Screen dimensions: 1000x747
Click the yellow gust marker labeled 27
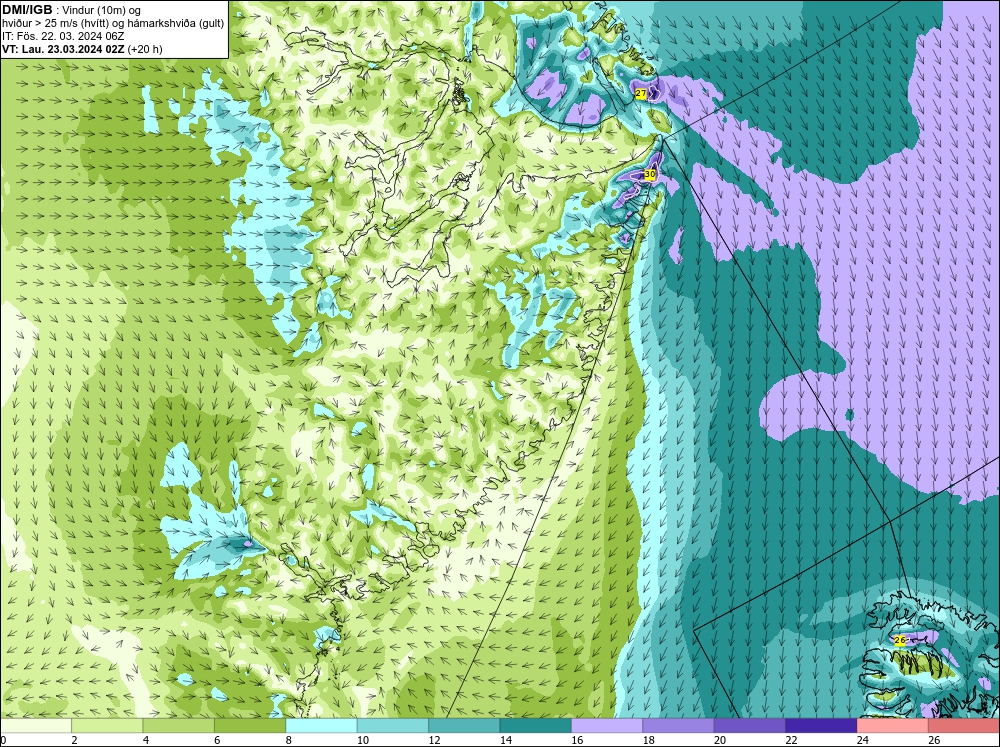(x=641, y=94)
